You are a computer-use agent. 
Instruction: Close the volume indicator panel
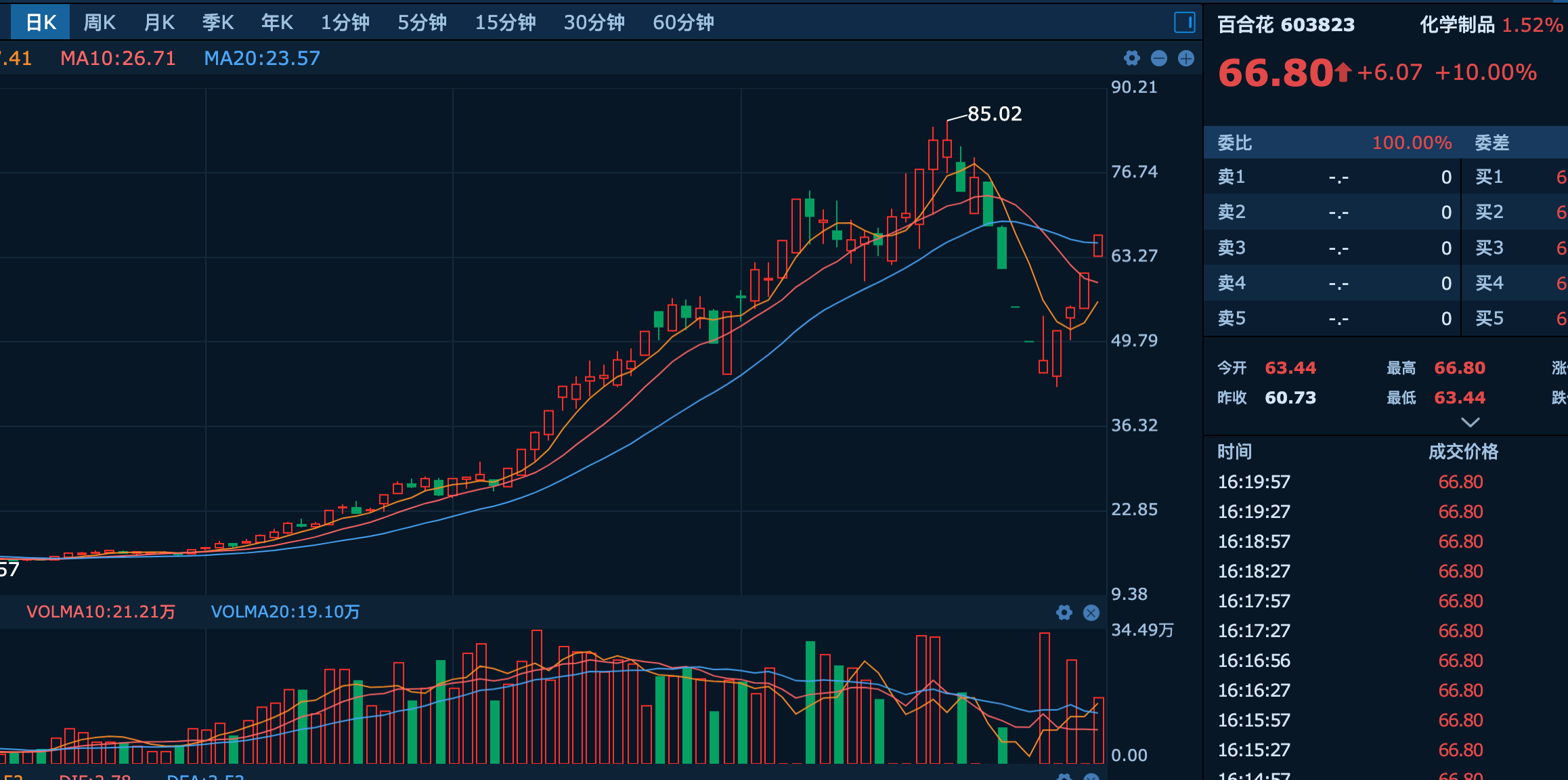click(x=1091, y=613)
